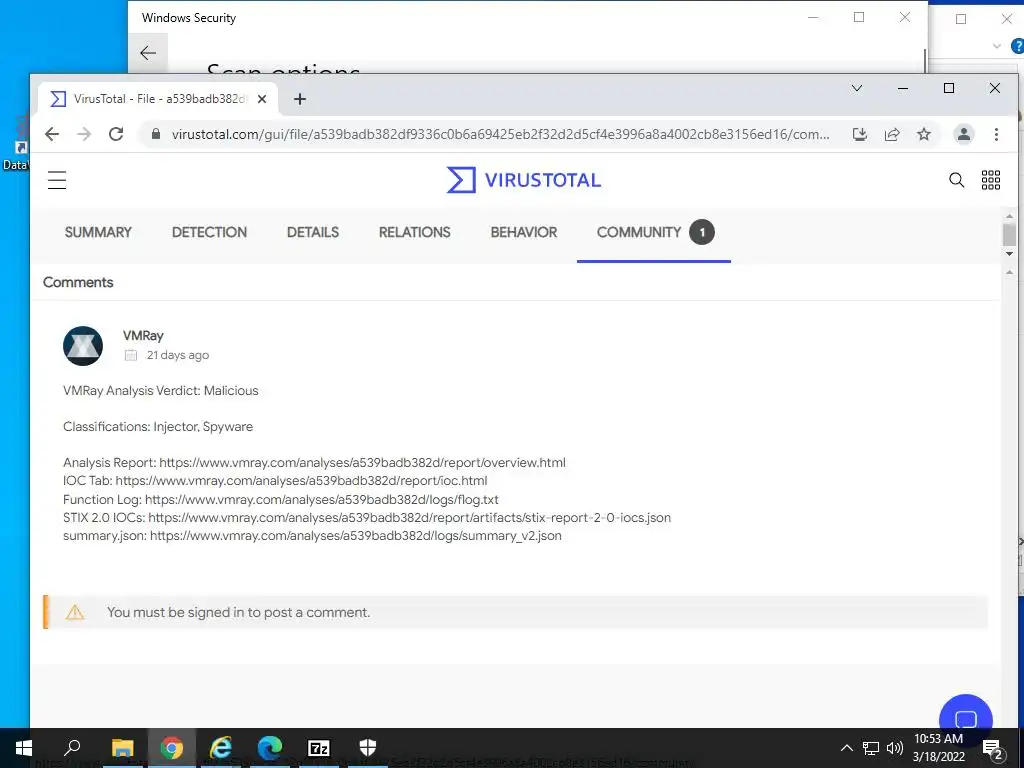Click VMRay user avatar
1024x768 pixels.
click(83, 346)
